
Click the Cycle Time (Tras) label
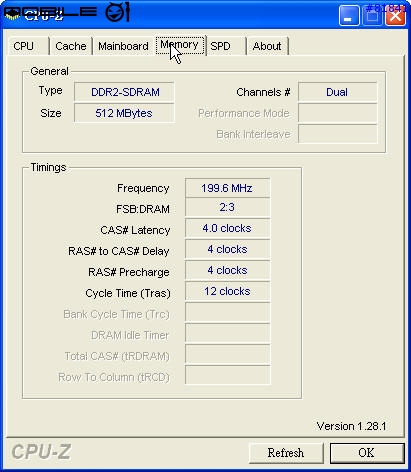pos(128,293)
